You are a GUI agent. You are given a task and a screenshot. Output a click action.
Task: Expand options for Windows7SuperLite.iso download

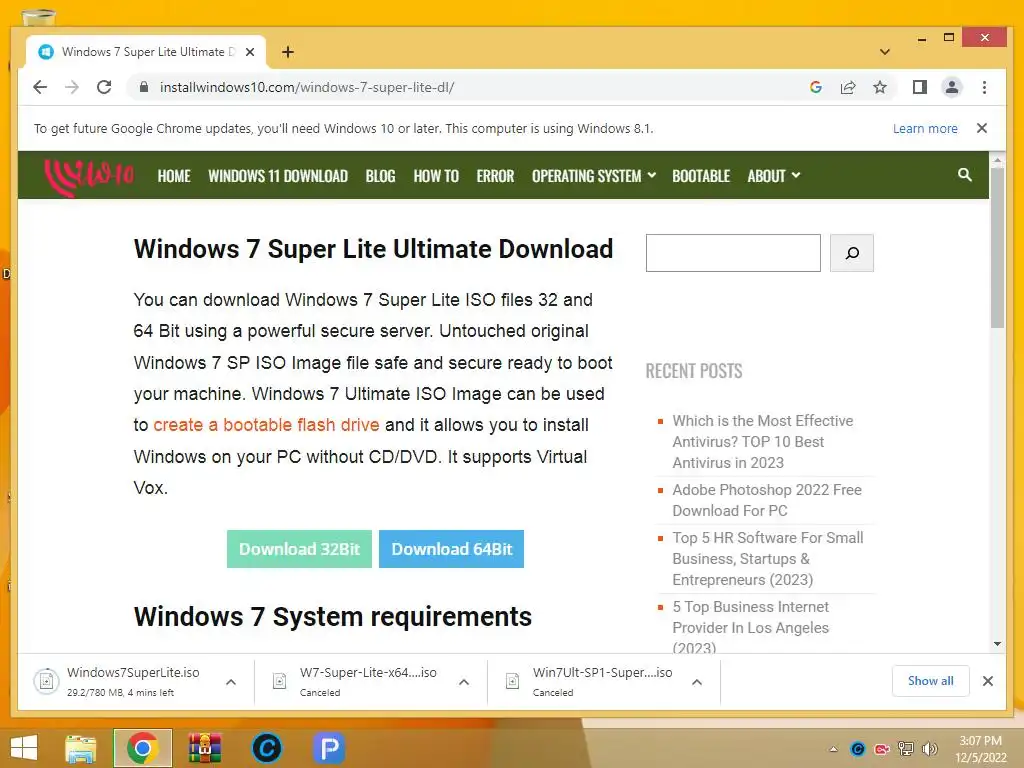pos(231,682)
